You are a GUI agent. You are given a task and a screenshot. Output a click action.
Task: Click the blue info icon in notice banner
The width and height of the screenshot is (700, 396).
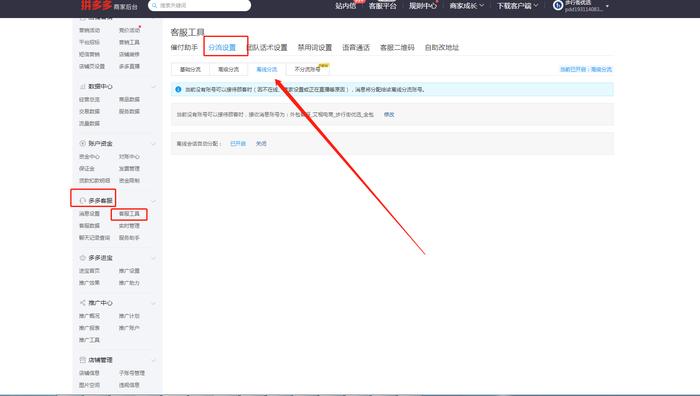coord(178,89)
